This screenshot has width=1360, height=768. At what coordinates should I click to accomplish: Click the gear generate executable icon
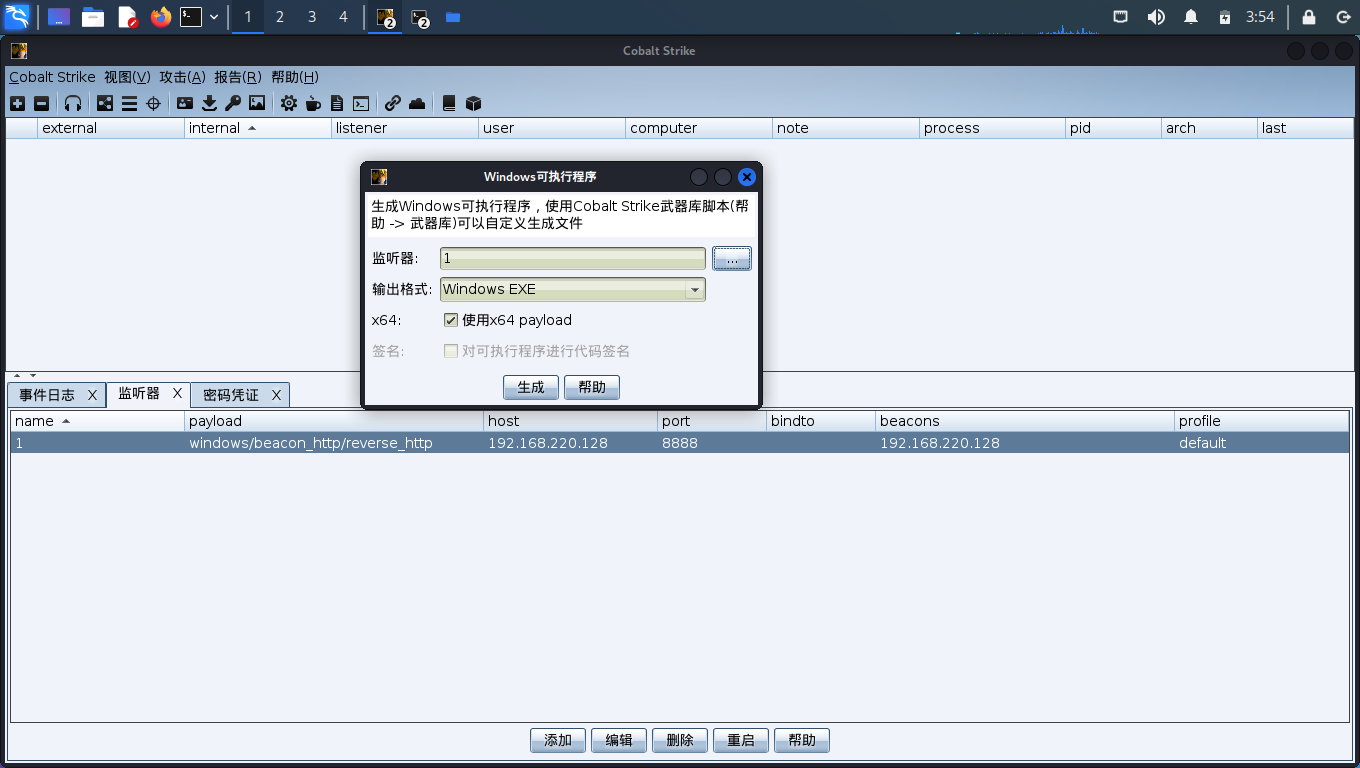tap(289, 103)
